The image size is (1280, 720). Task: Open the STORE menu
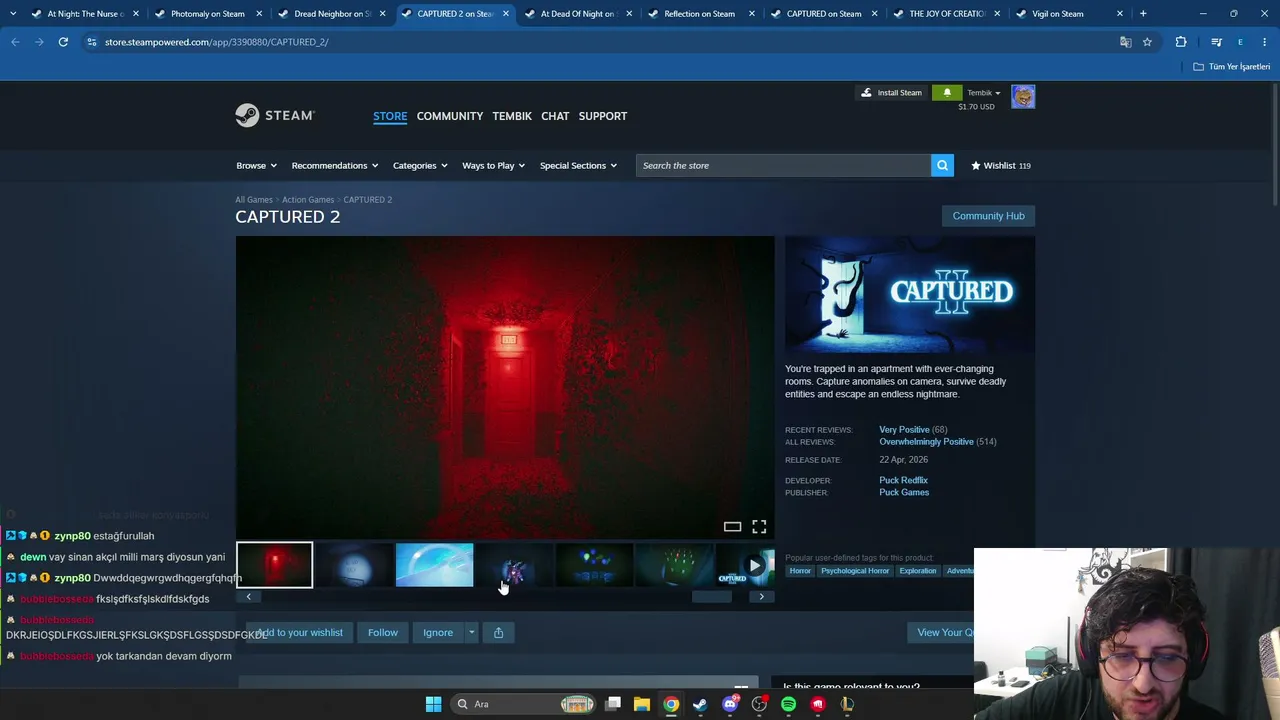[390, 116]
